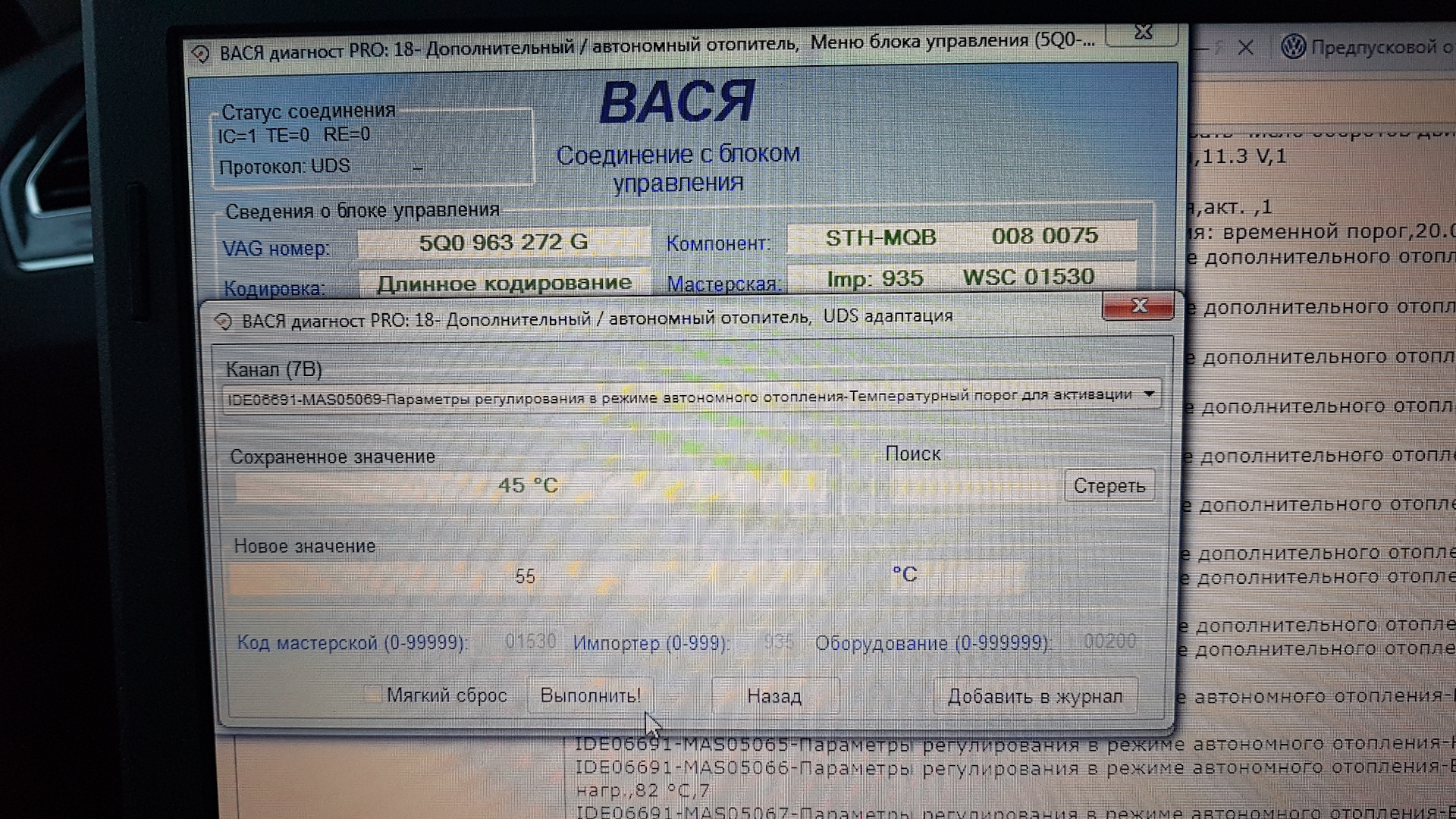
Task: Click the IDE06691-MAS05065 line in background log
Action: 1015,744
